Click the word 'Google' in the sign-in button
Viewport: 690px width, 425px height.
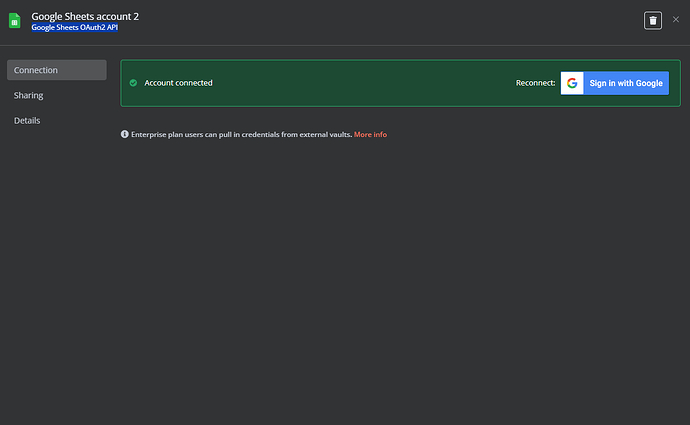(x=649, y=83)
